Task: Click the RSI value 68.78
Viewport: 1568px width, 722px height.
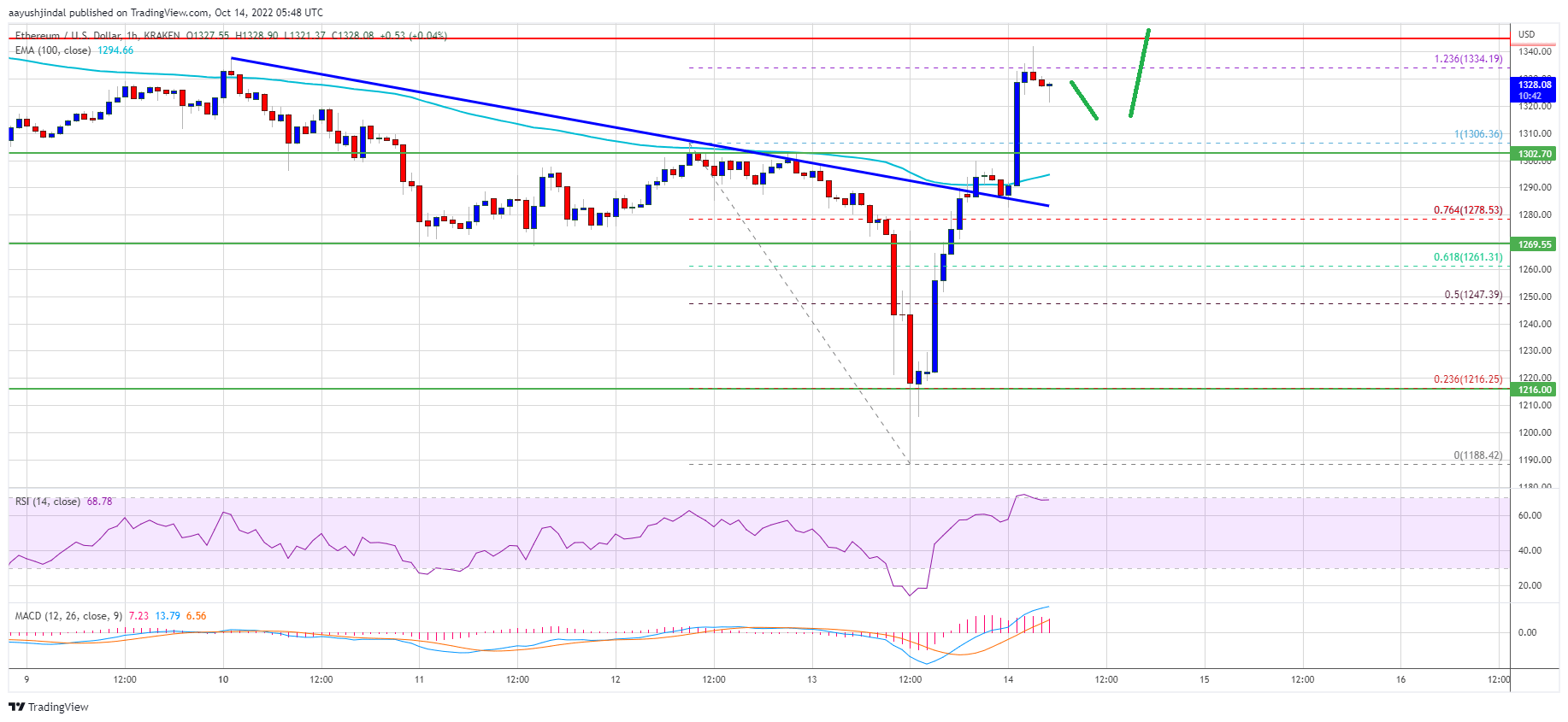Action: (x=99, y=502)
